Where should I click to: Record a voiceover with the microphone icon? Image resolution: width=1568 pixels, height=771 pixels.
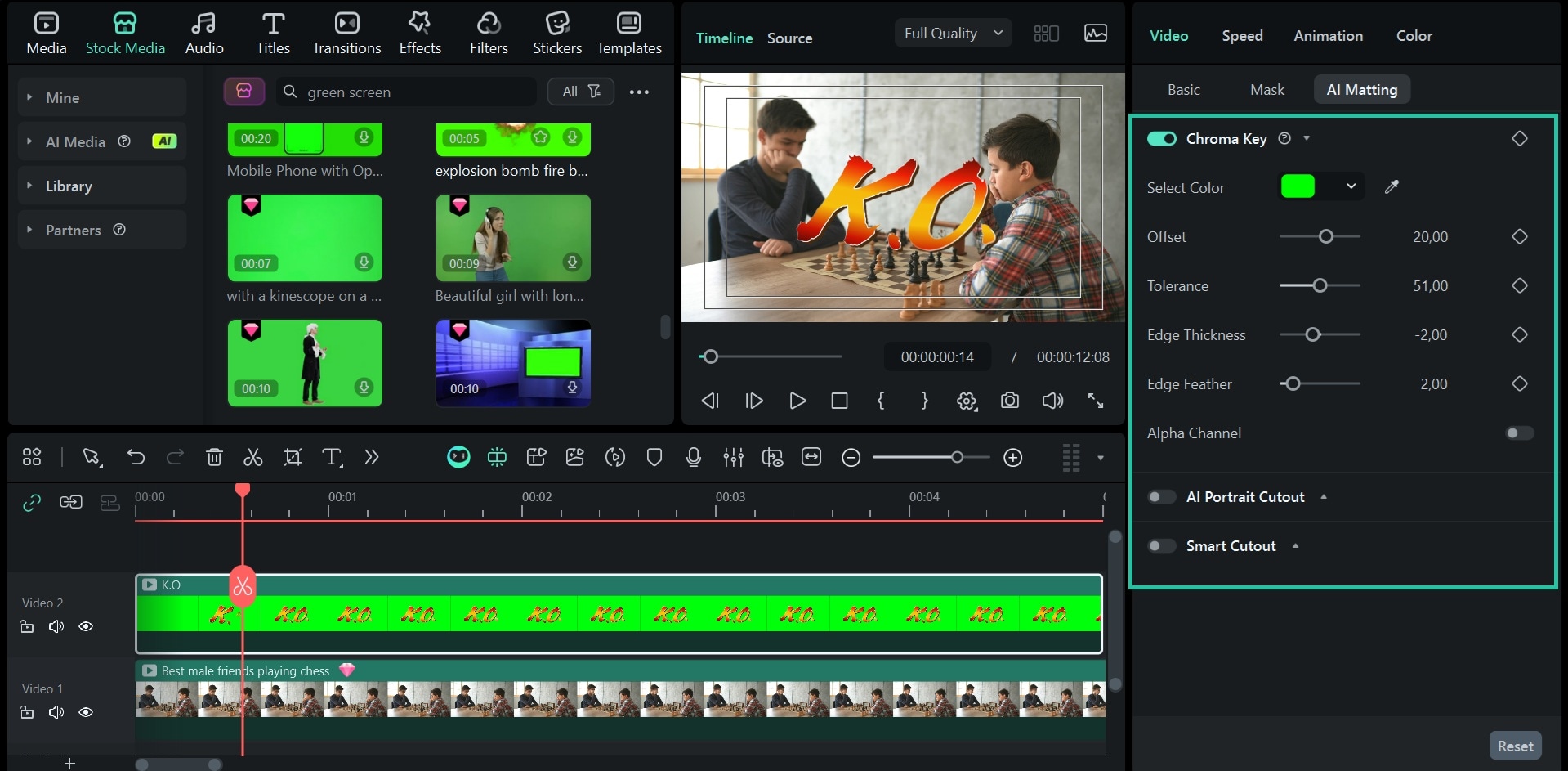[693, 457]
